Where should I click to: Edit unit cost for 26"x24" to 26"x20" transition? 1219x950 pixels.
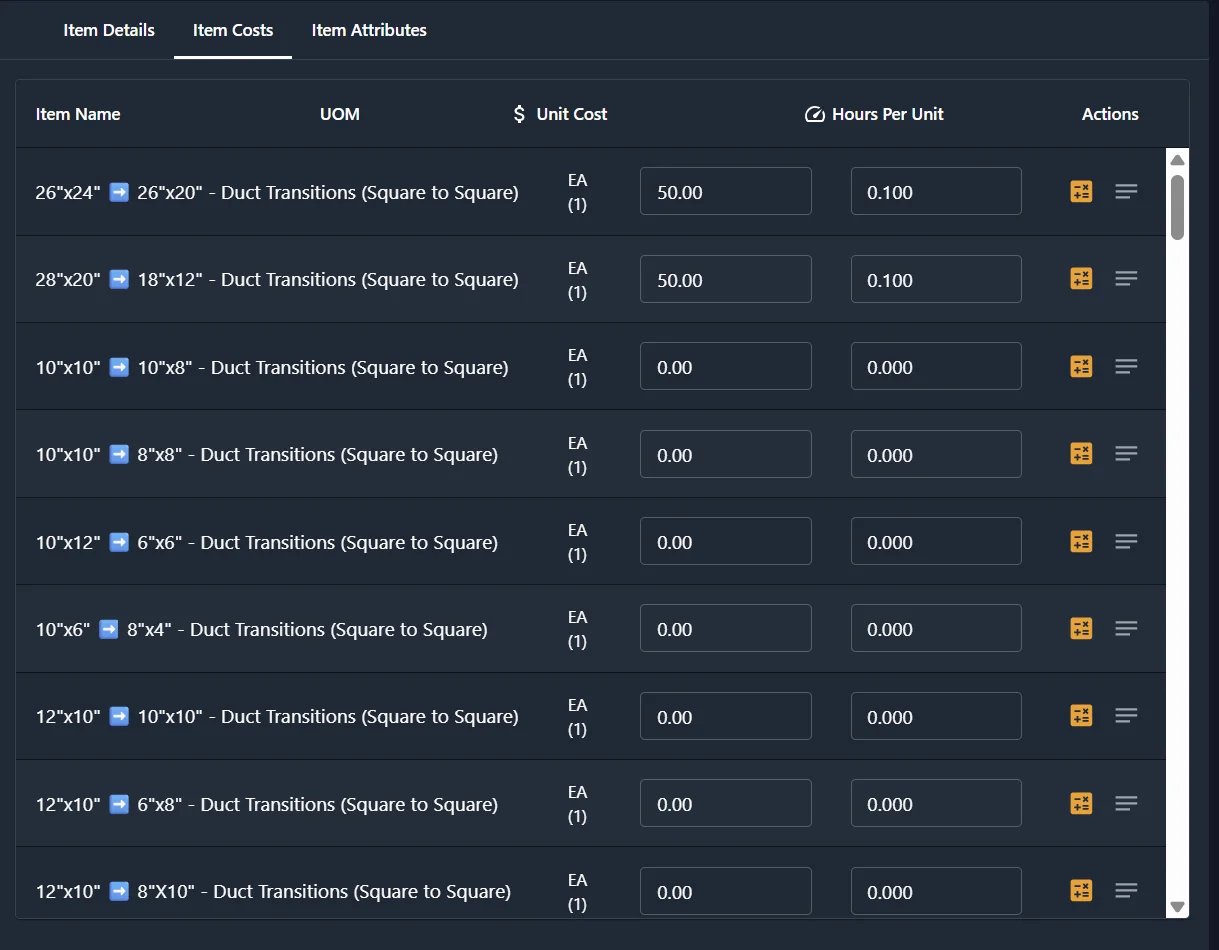coord(725,192)
